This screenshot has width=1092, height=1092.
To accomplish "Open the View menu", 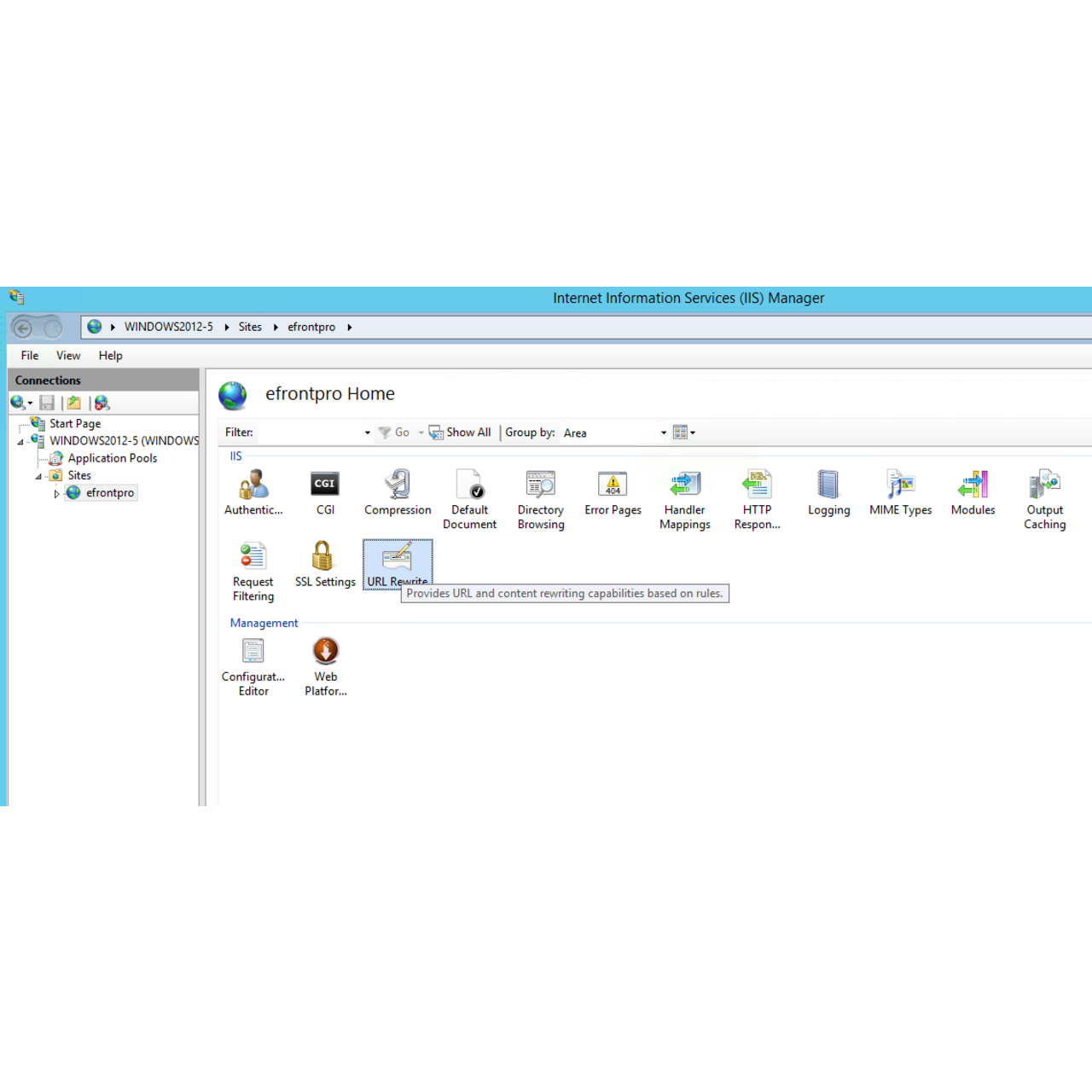I will (x=67, y=356).
